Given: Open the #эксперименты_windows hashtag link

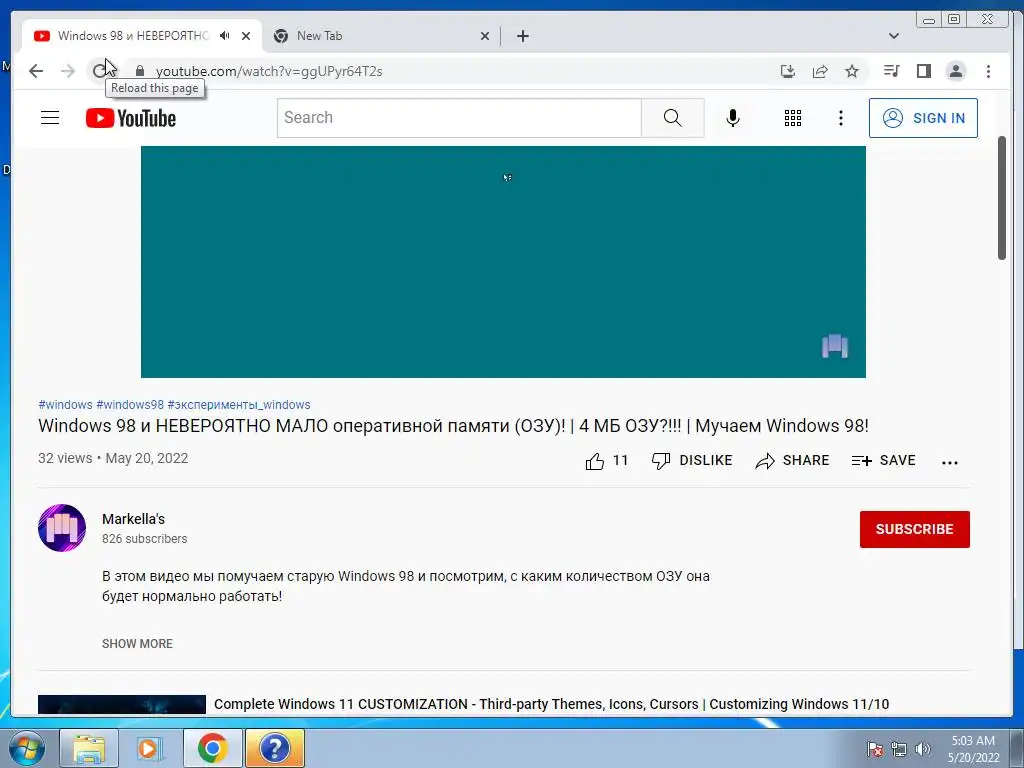Looking at the screenshot, I should (x=239, y=405).
